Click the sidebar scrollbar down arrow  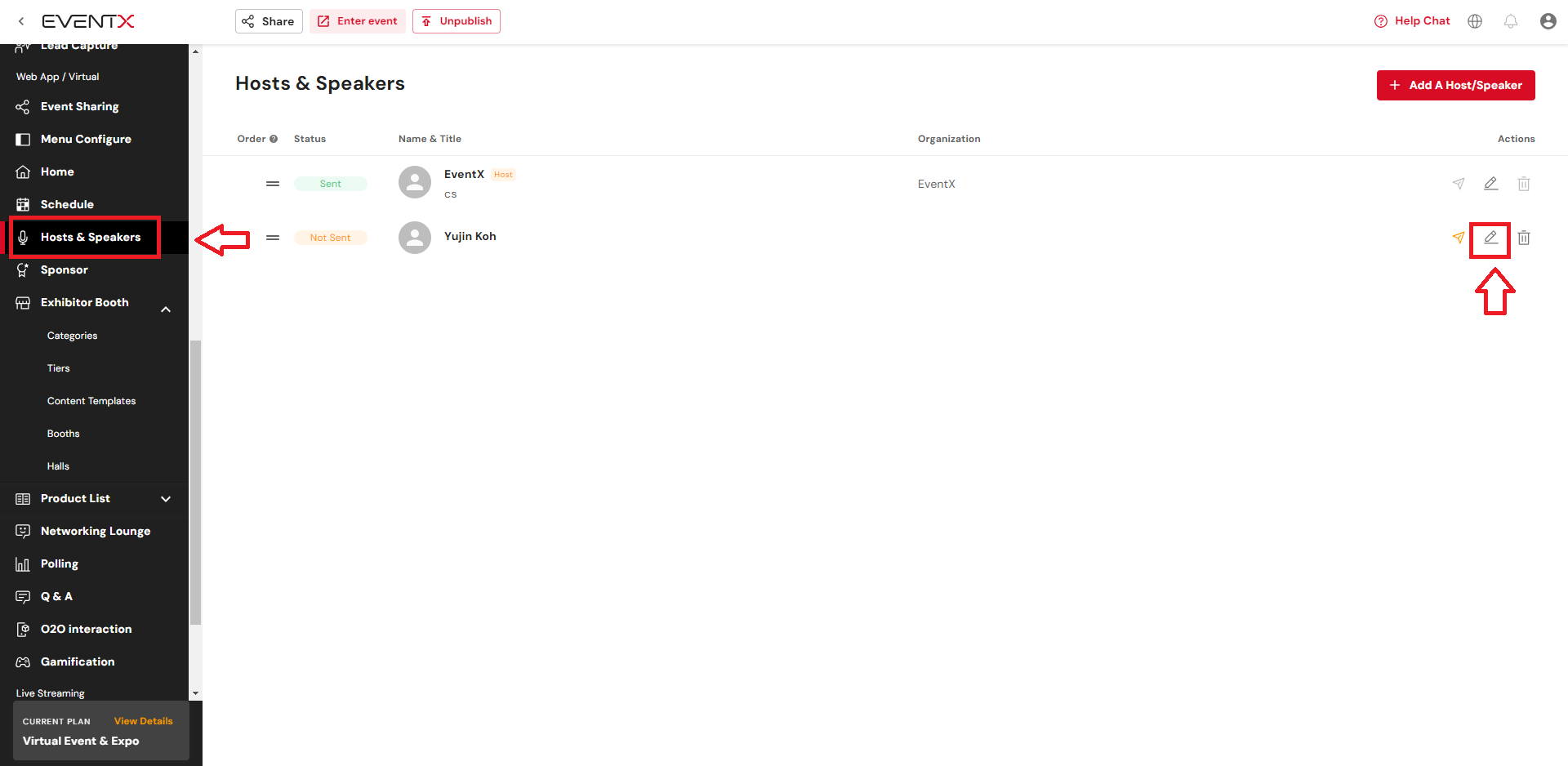pyautogui.click(x=195, y=693)
